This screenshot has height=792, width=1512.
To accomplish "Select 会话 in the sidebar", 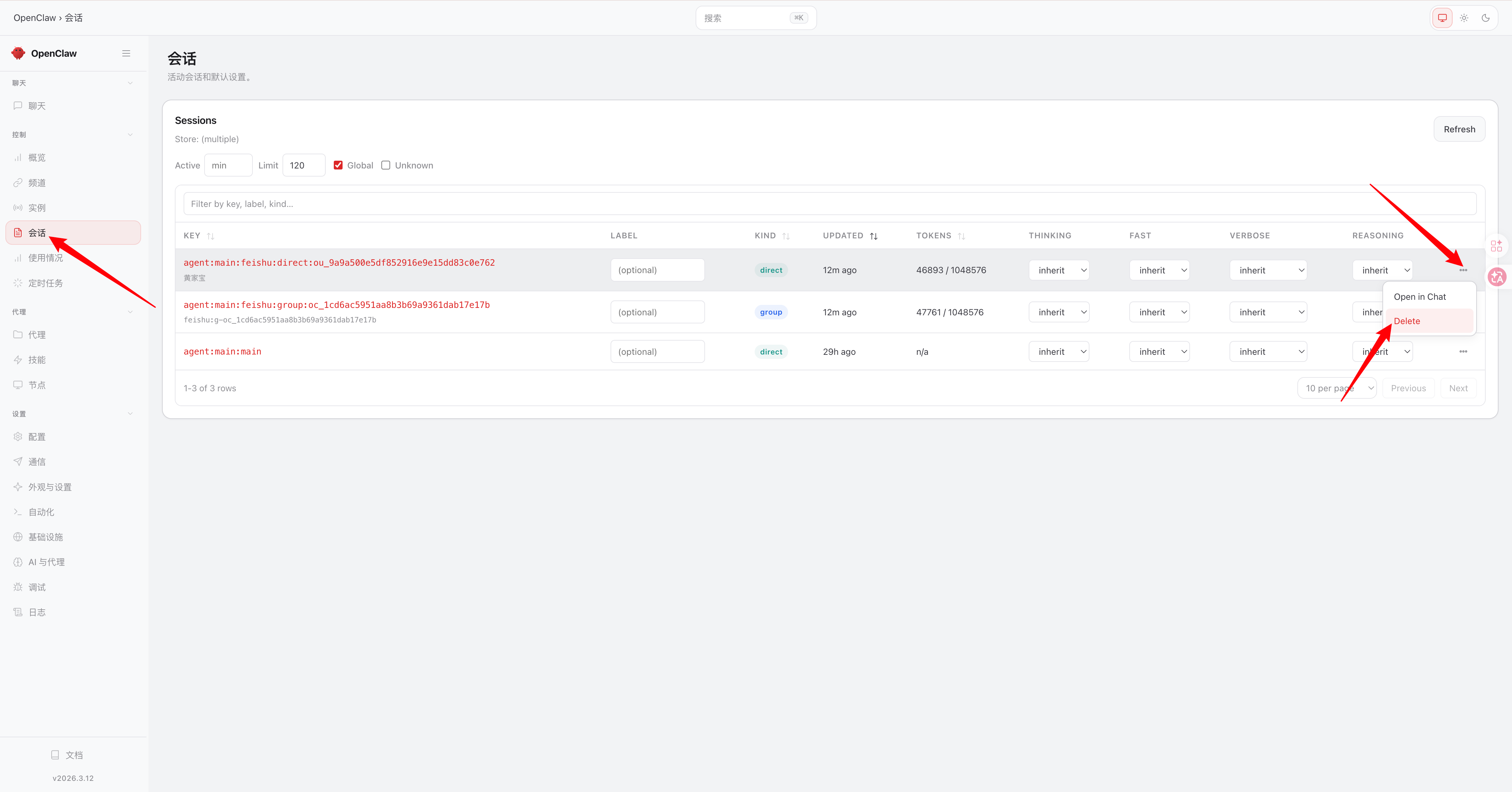I will click(x=73, y=233).
